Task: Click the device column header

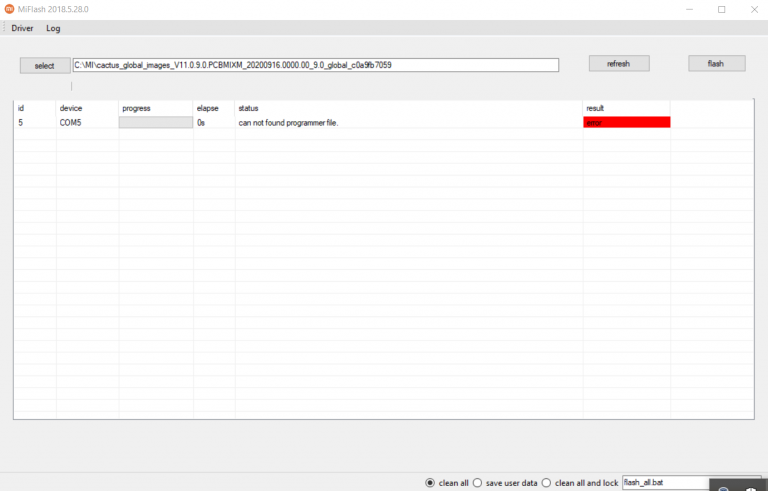Action: click(x=87, y=108)
